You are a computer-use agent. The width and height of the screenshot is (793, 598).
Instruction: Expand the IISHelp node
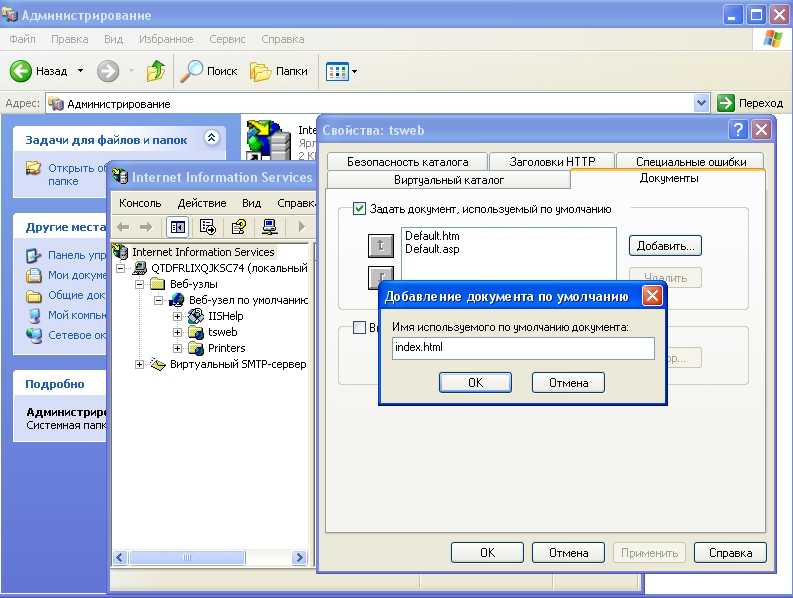click(177, 316)
